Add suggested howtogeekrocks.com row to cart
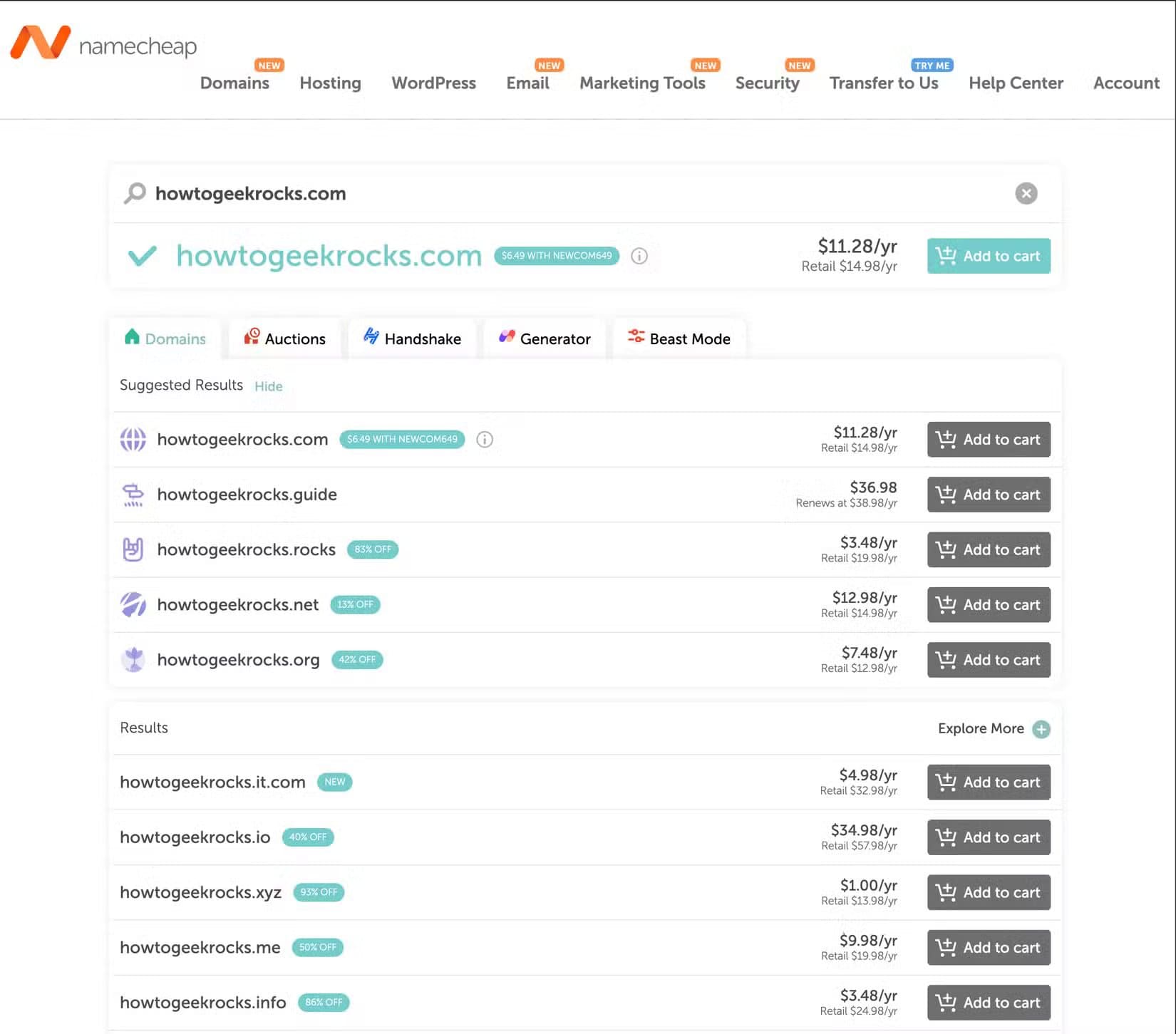Image resolution: width=1176 pixels, height=1034 pixels. (989, 440)
